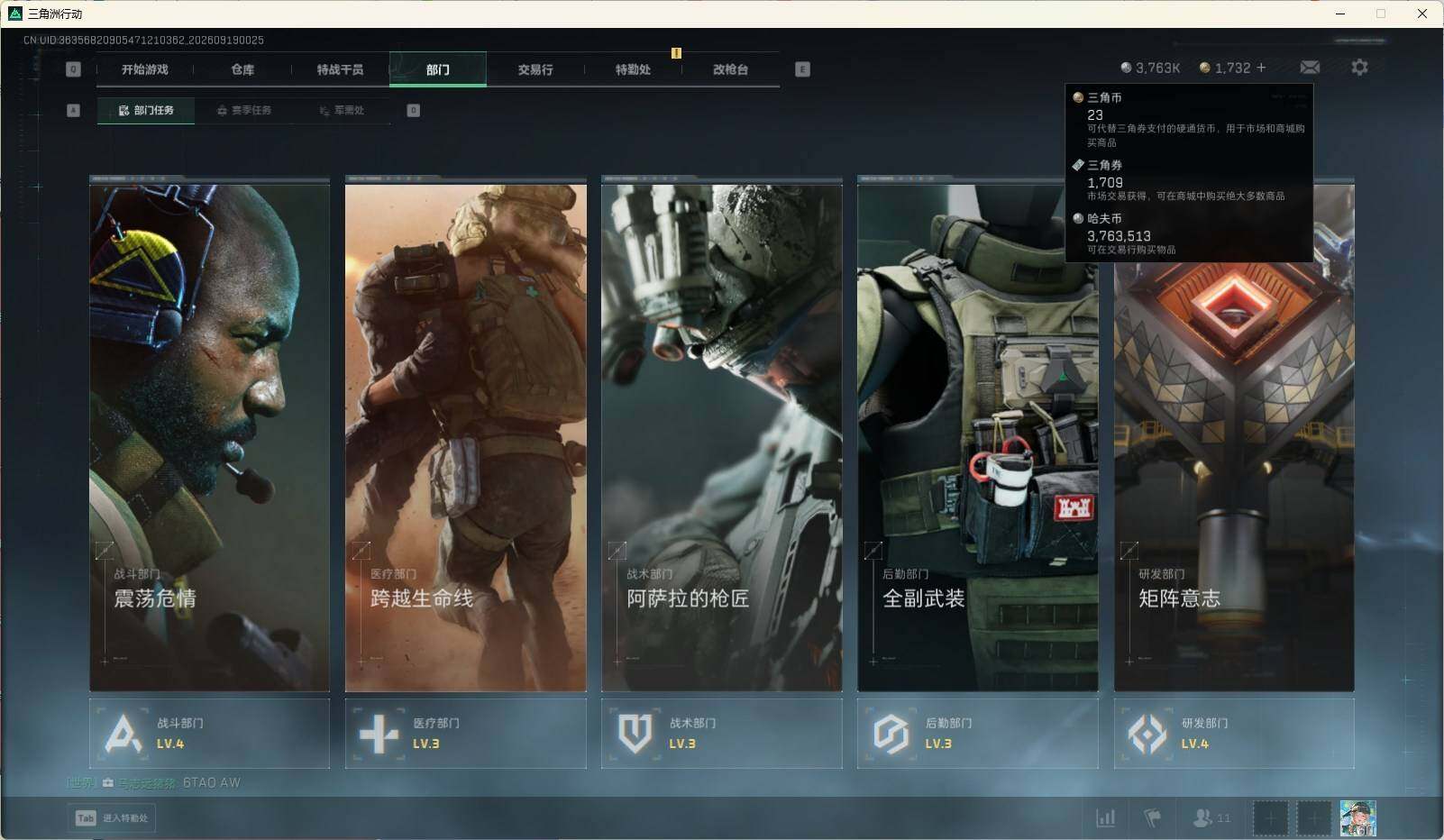
Task: Click the D key hint icon
Action: tap(413, 110)
